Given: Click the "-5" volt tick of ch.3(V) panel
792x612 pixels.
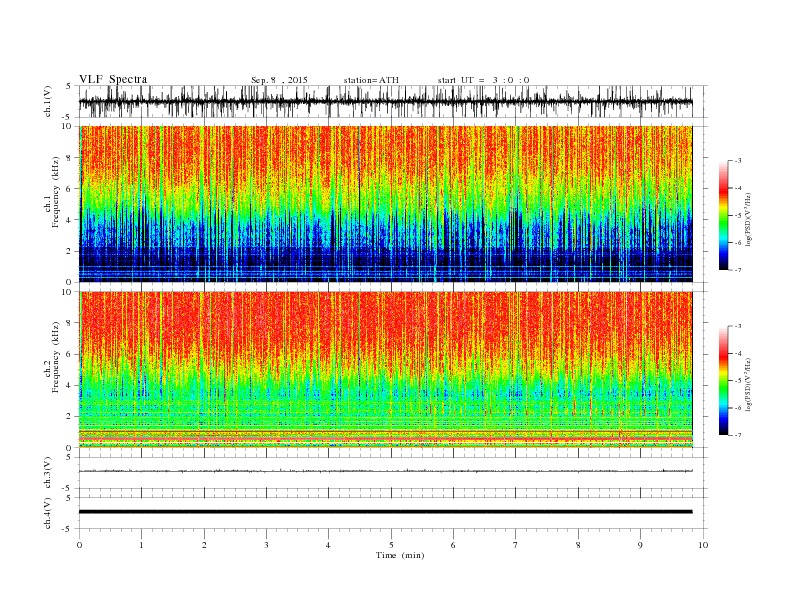Looking at the screenshot, I should coord(68,488).
